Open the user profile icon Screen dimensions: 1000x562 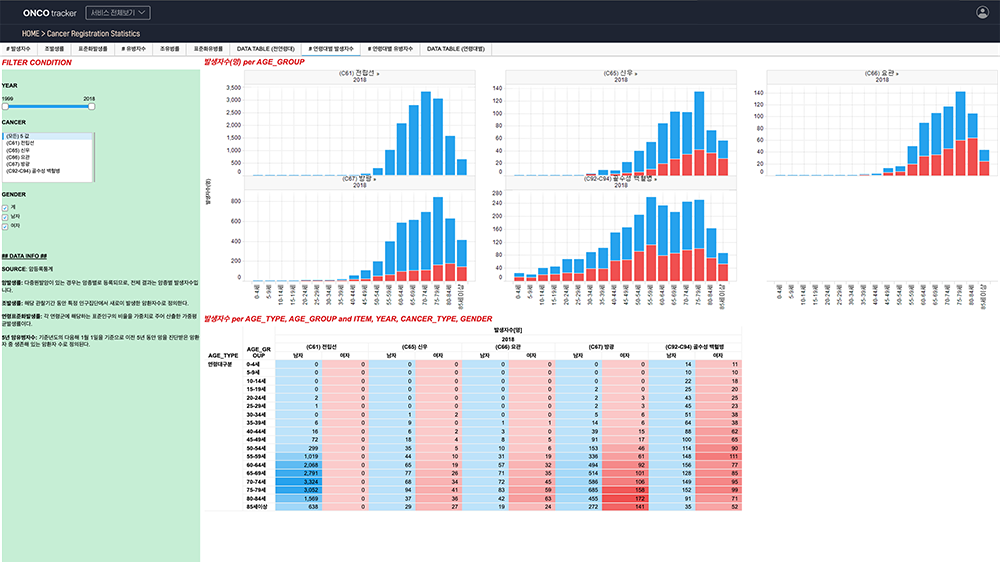(x=982, y=12)
